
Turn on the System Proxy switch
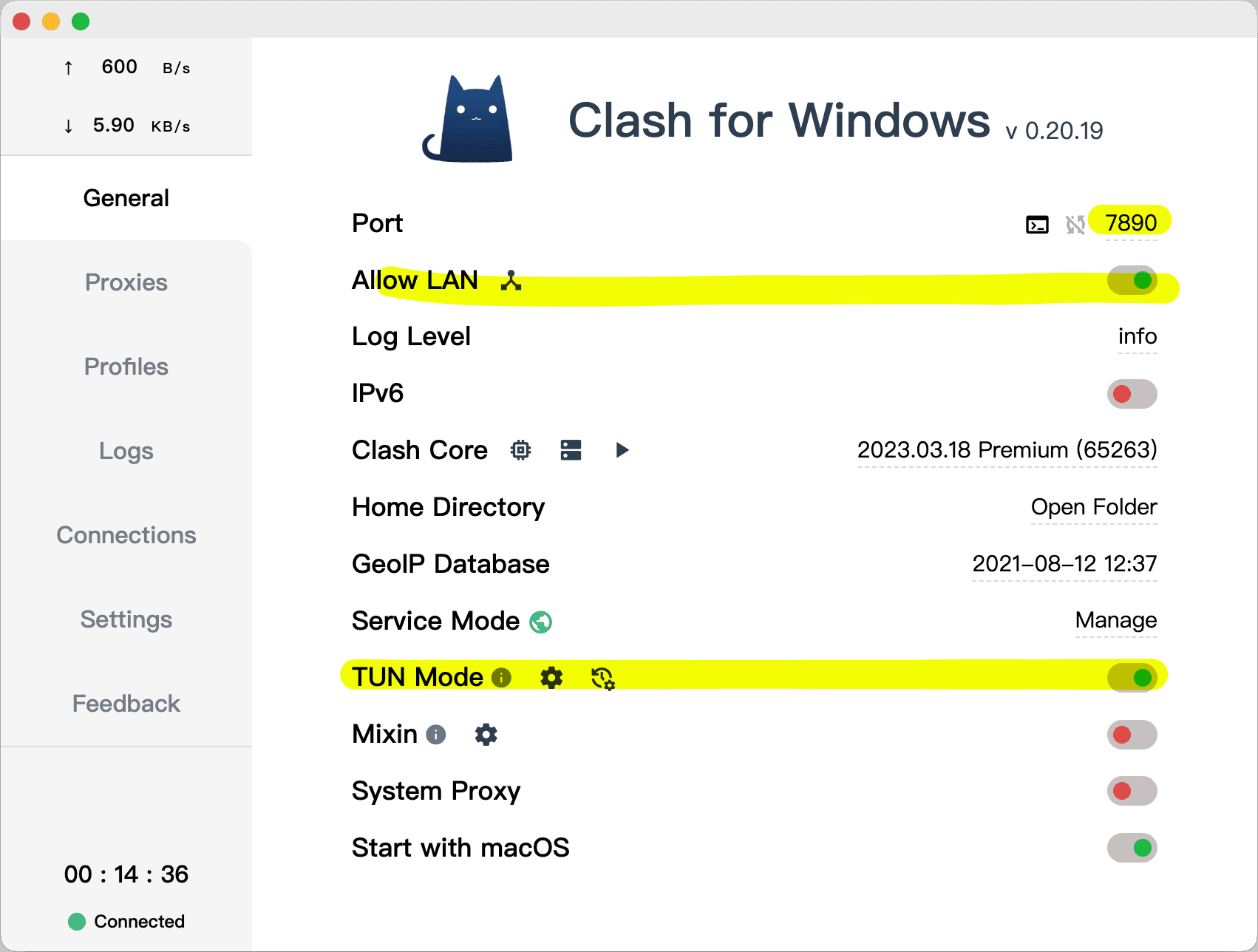coord(1132,791)
